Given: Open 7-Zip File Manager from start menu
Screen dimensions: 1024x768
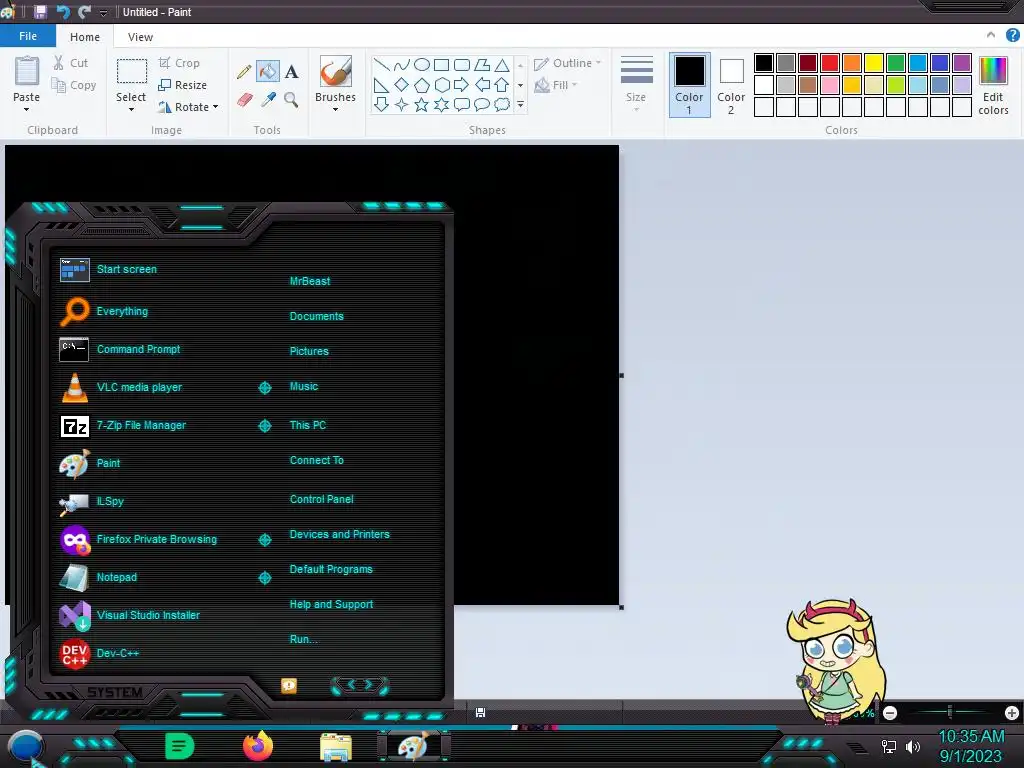Looking at the screenshot, I should [x=141, y=425].
